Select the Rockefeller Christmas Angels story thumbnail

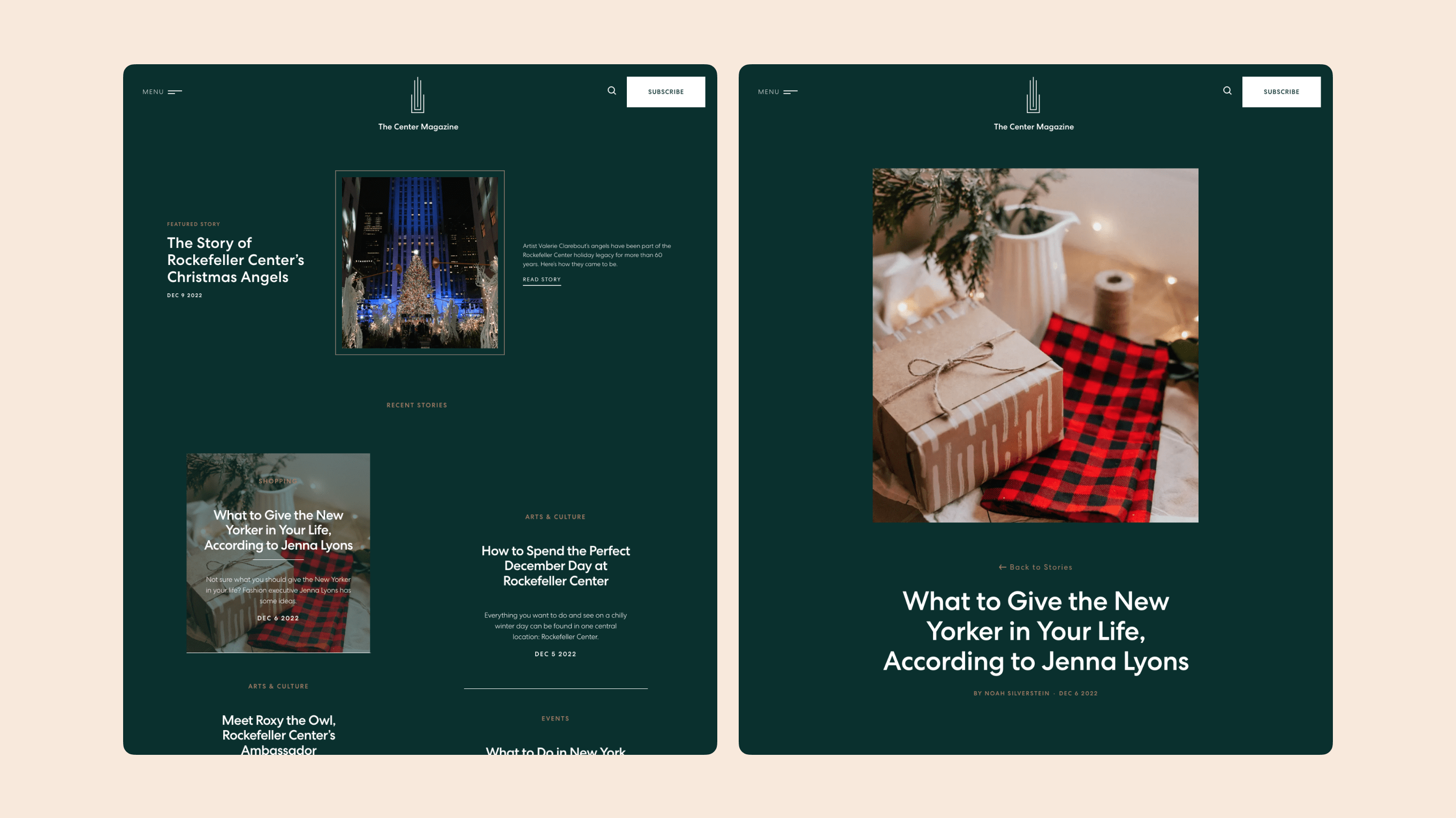(x=419, y=262)
